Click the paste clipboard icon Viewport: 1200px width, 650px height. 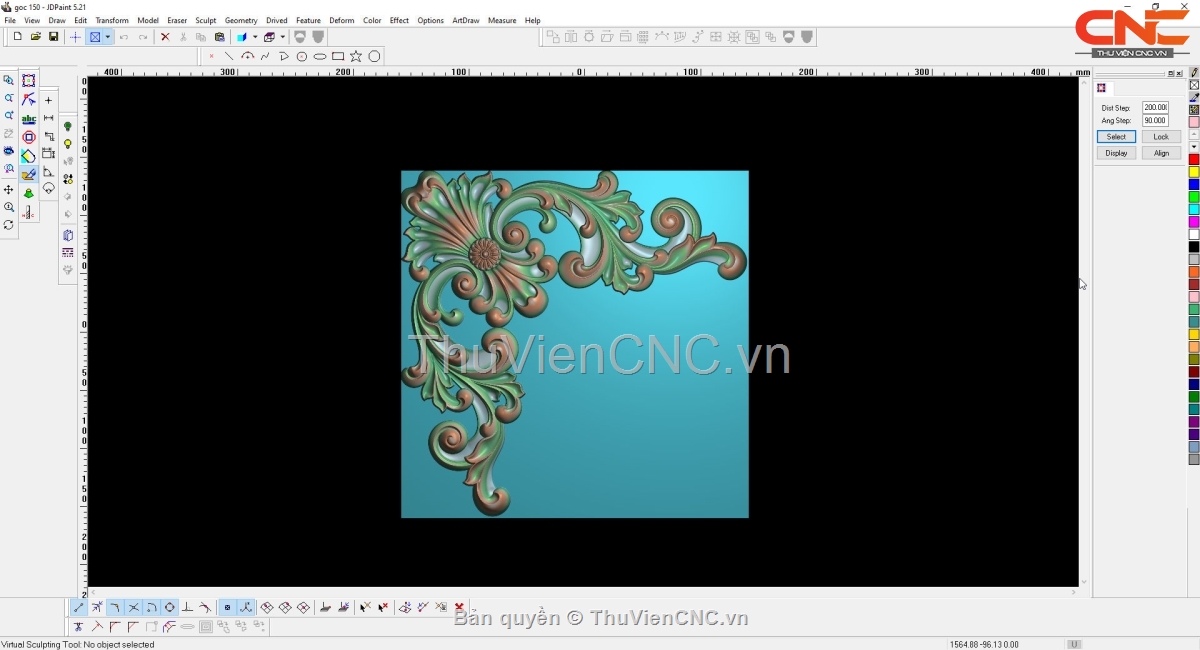tap(219, 37)
